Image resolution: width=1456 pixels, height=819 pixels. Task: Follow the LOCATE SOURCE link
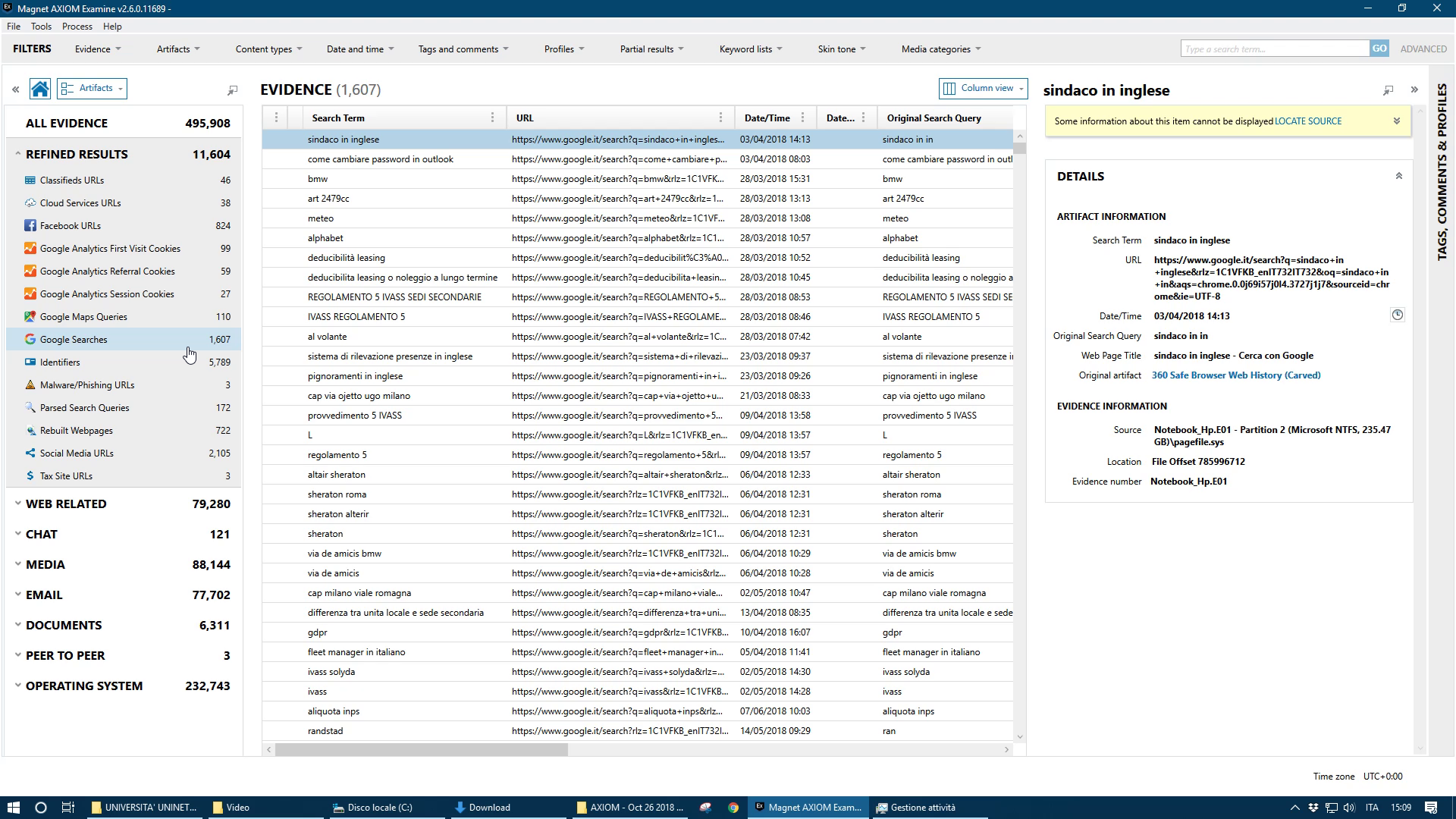(x=1308, y=121)
